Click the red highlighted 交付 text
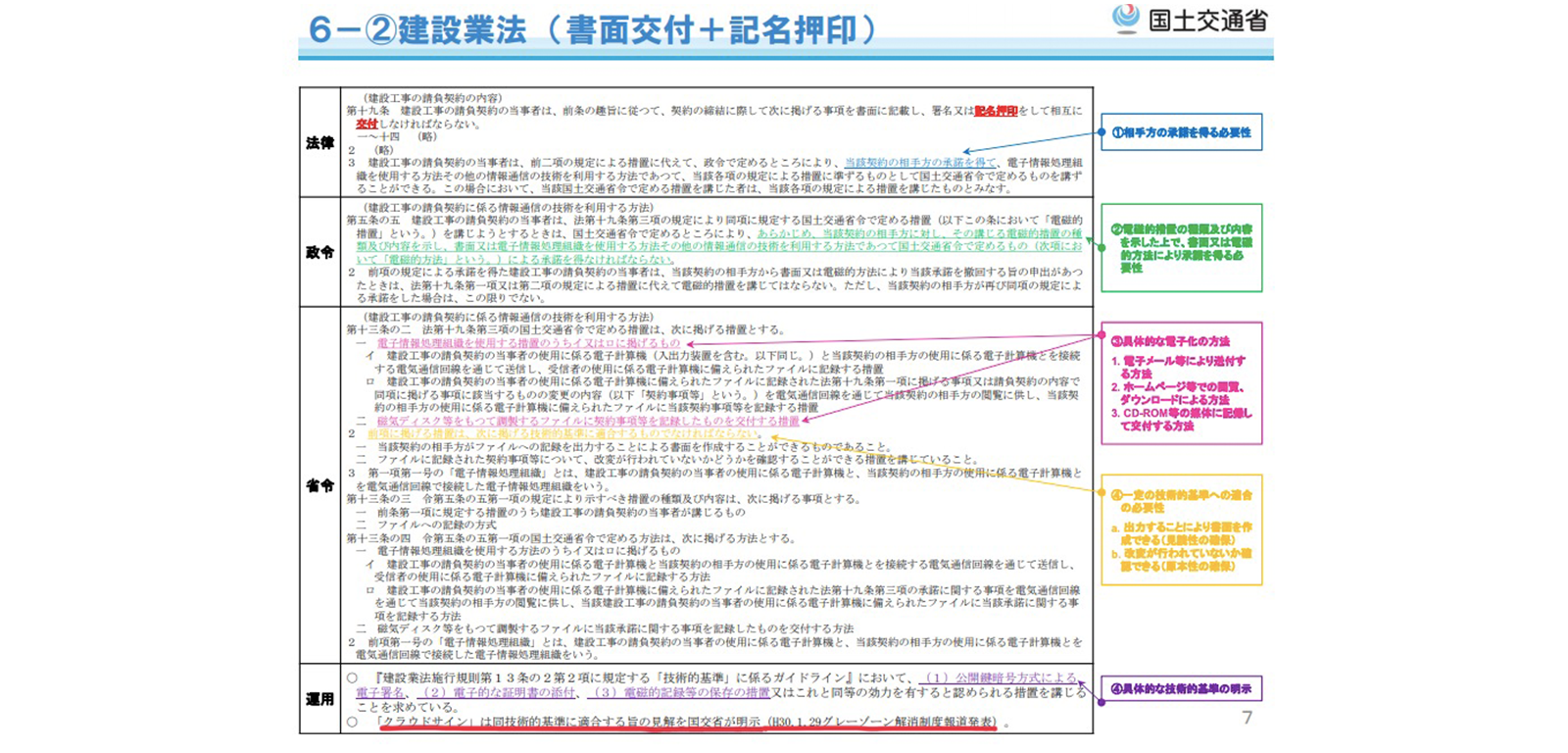The height and width of the screenshot is (753, 1568). 367,125
